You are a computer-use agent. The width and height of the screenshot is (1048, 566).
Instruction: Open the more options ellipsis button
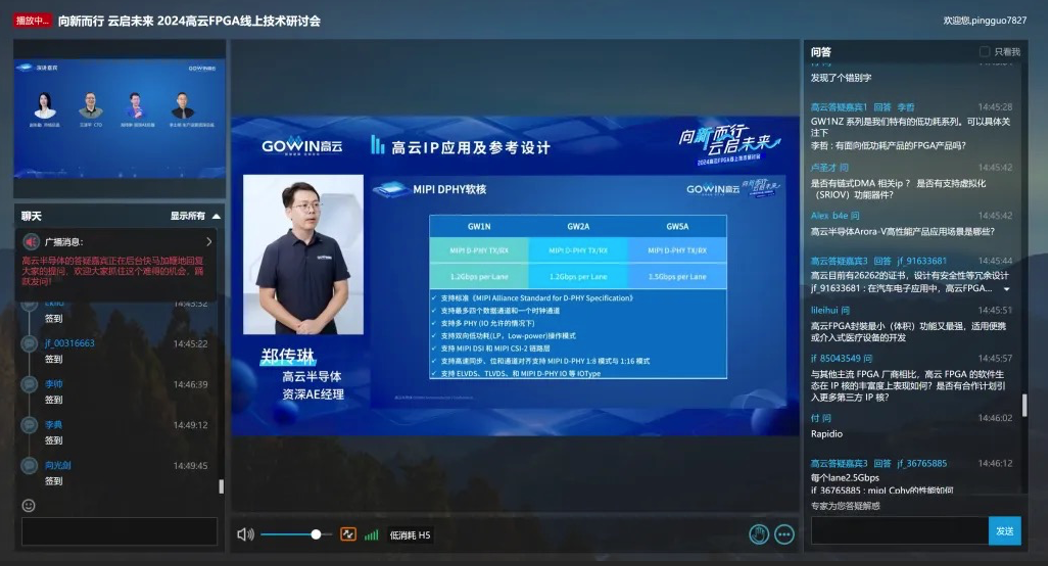[784, 534]
